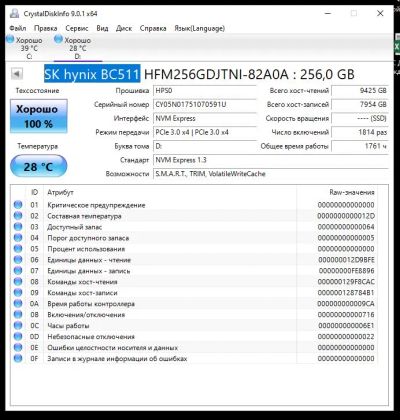The width and height of the screenshot is (400, 420).
Task: Select disk C: health orb at 39 °C
Action: click(x=10, y=39)
